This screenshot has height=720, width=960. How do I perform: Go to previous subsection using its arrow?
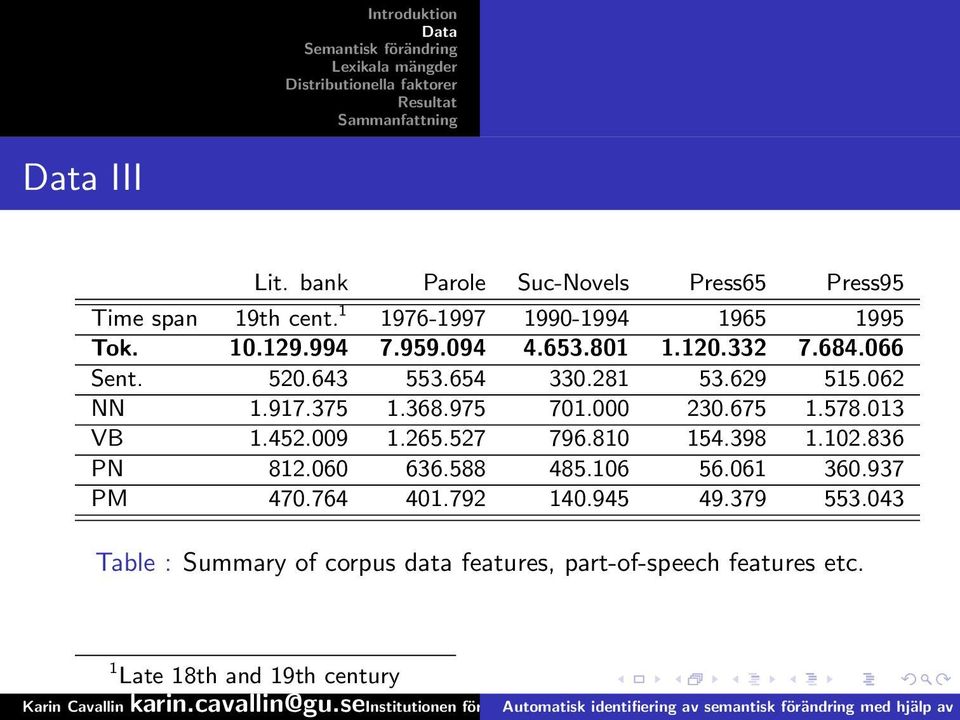click(x=736, y=679)
